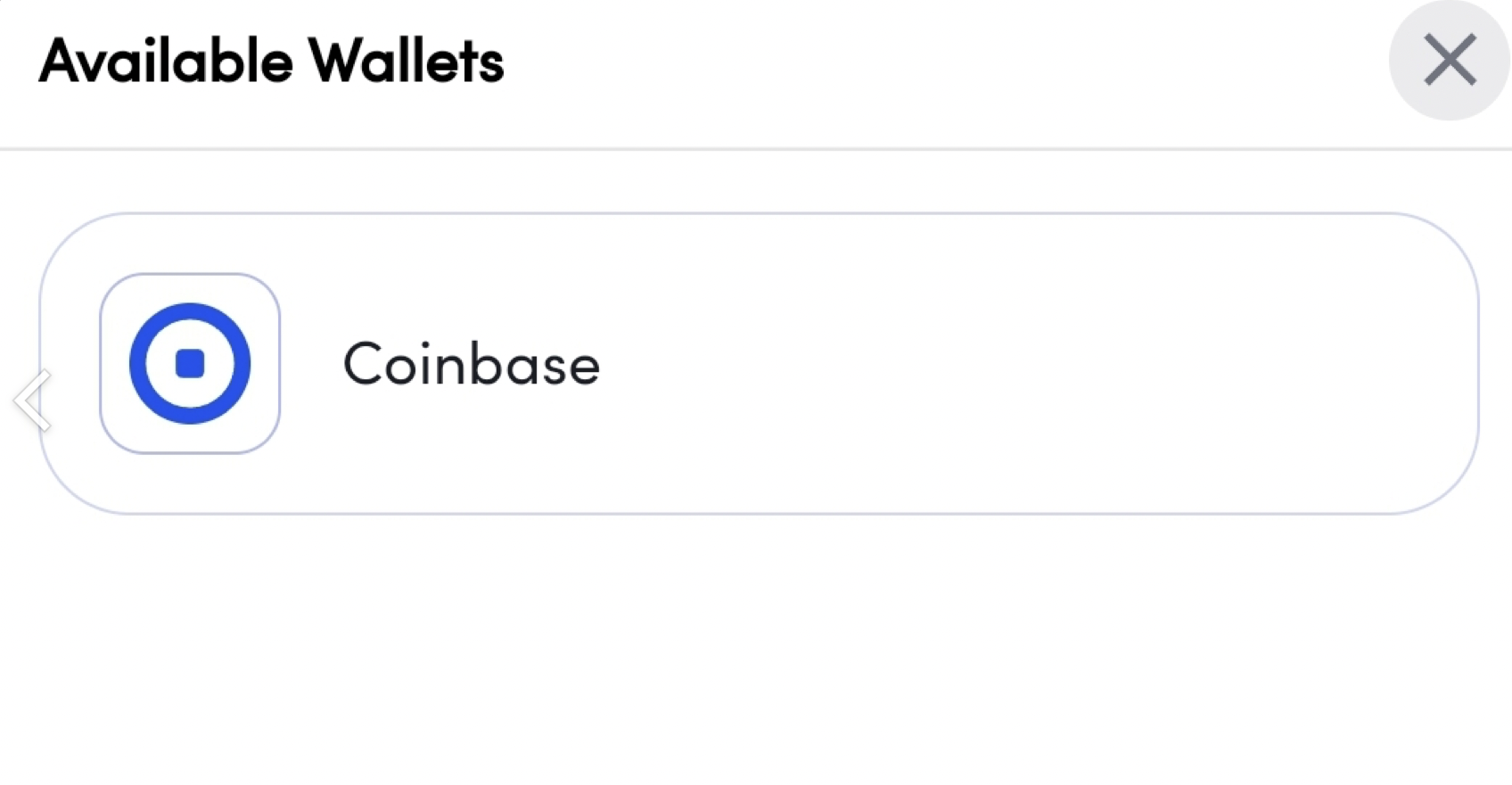1512x785 pixels.
Task: Tap the gray circular close button
Action: click(1450, 60)
